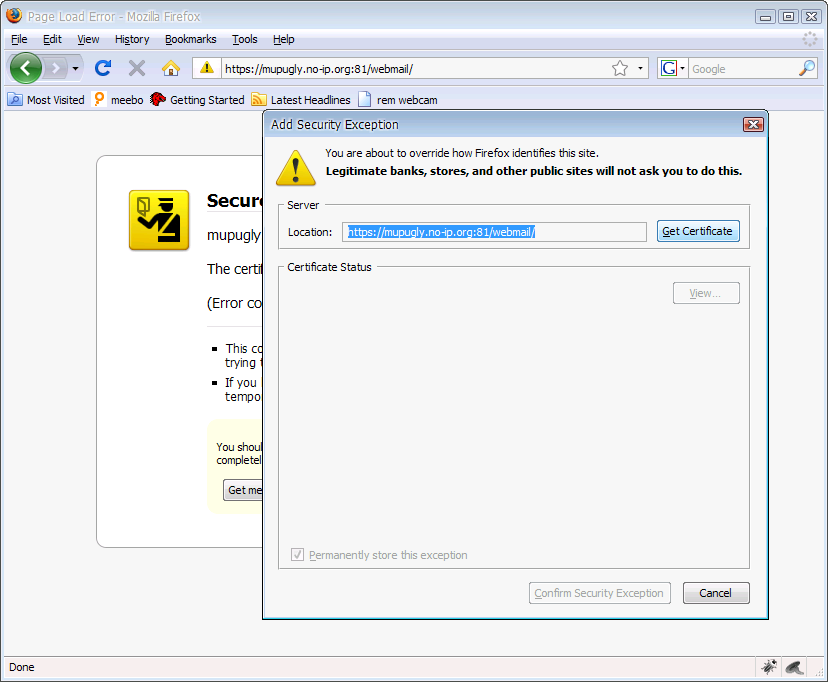The width and height of the screenshot is (828, 682).
Task: Cancel the Add Security Exception dialog
Action: click(715, 593)
